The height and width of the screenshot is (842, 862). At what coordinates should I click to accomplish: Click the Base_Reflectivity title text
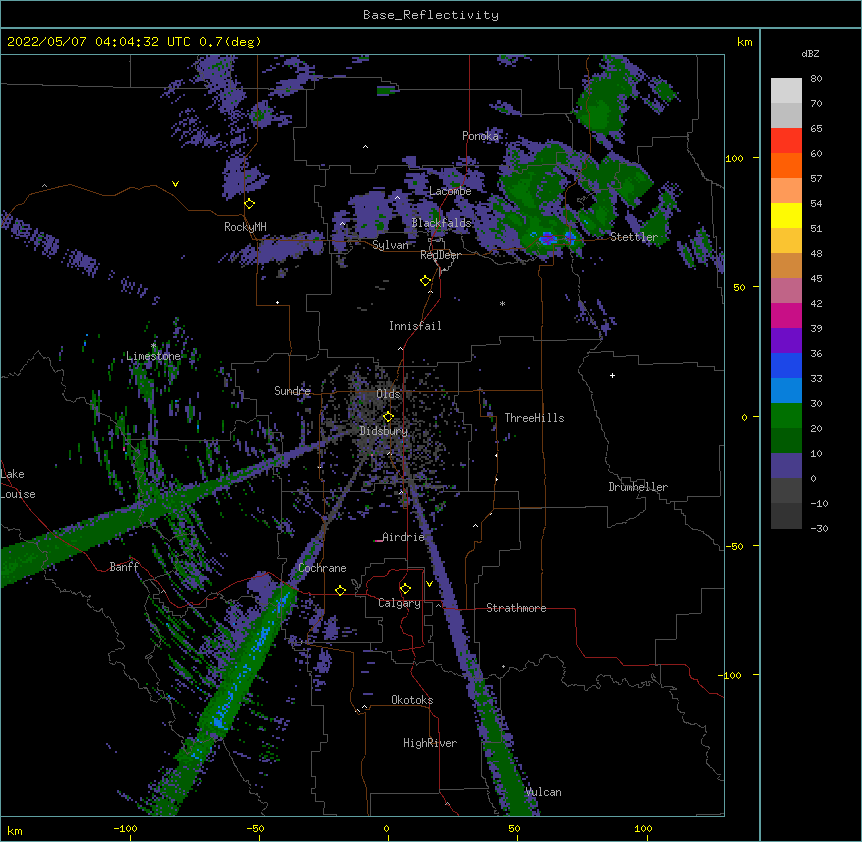coord(431,15)
